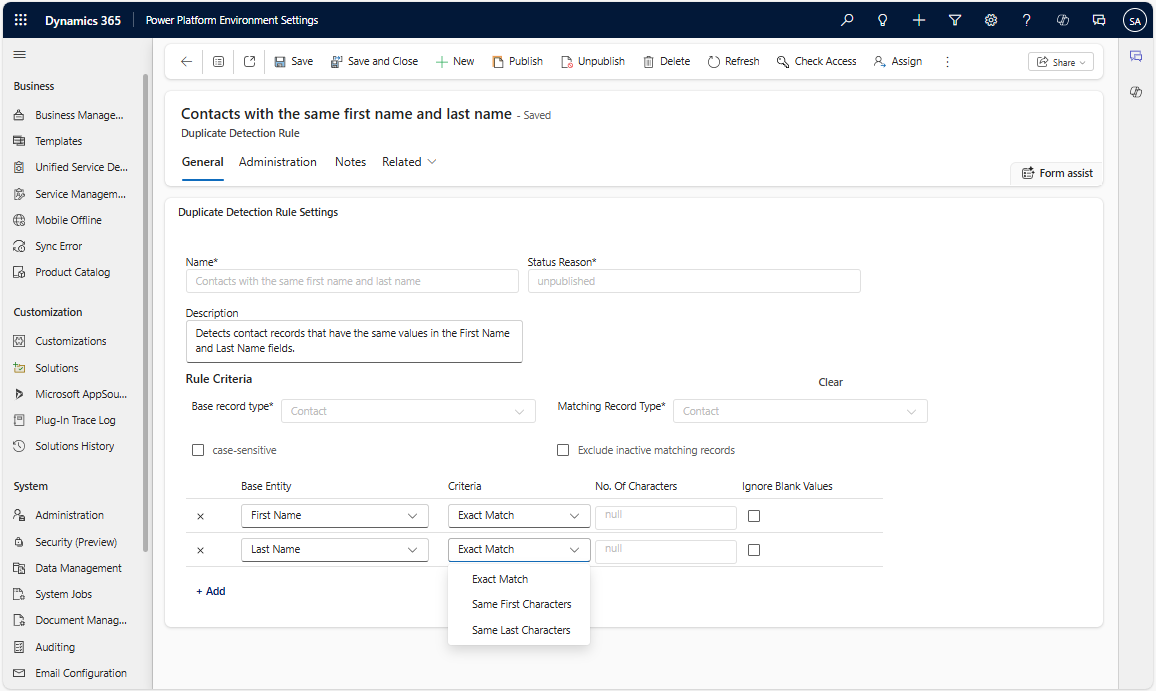Screen dimensions: 1156x691
Task: Expand the Related tab dropdown
Action: click(409, 162)
